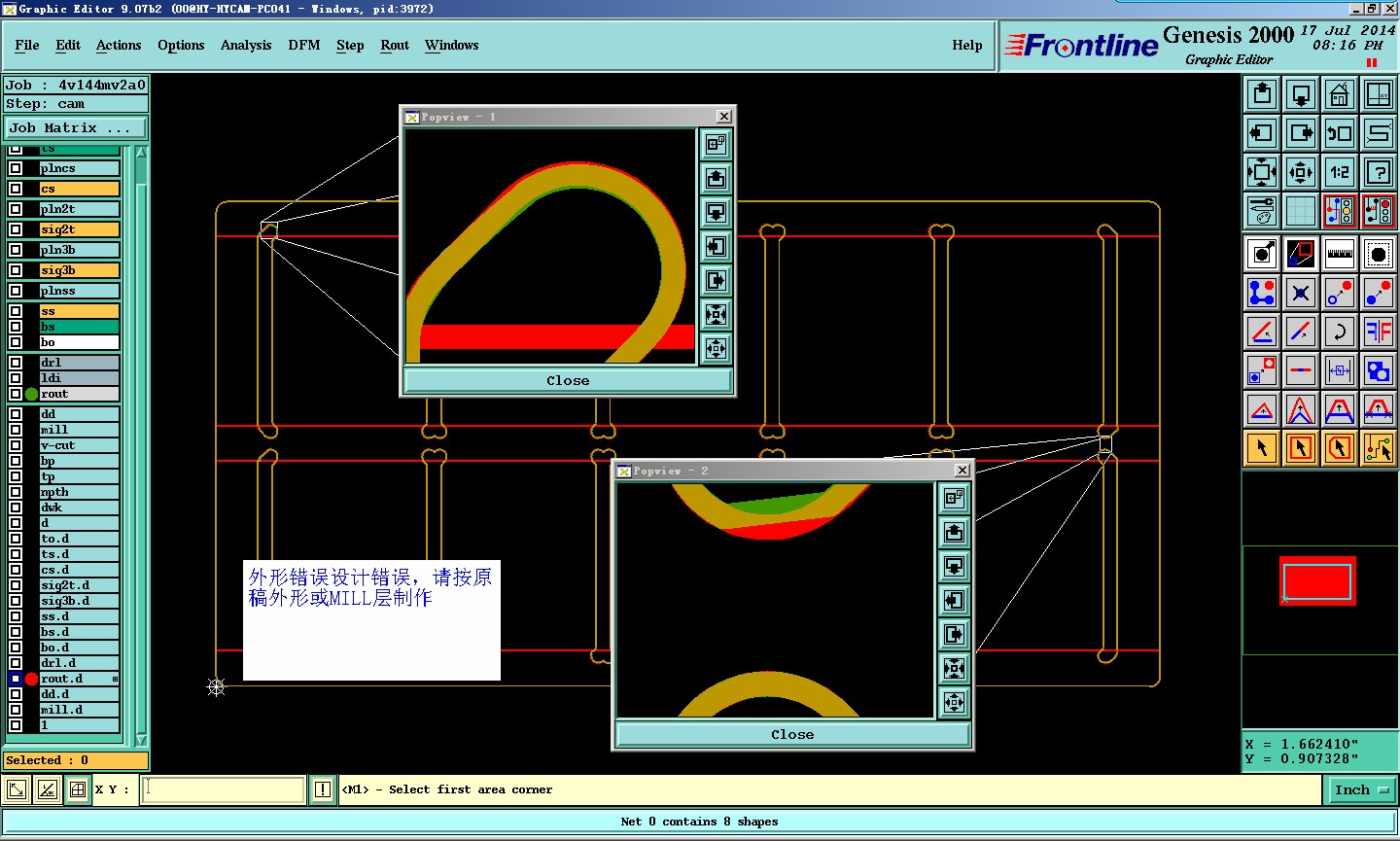Viewport: 1400px width, 841px height.
Task: Click the ruler measurement tool icon
Action: point(1340,254)
